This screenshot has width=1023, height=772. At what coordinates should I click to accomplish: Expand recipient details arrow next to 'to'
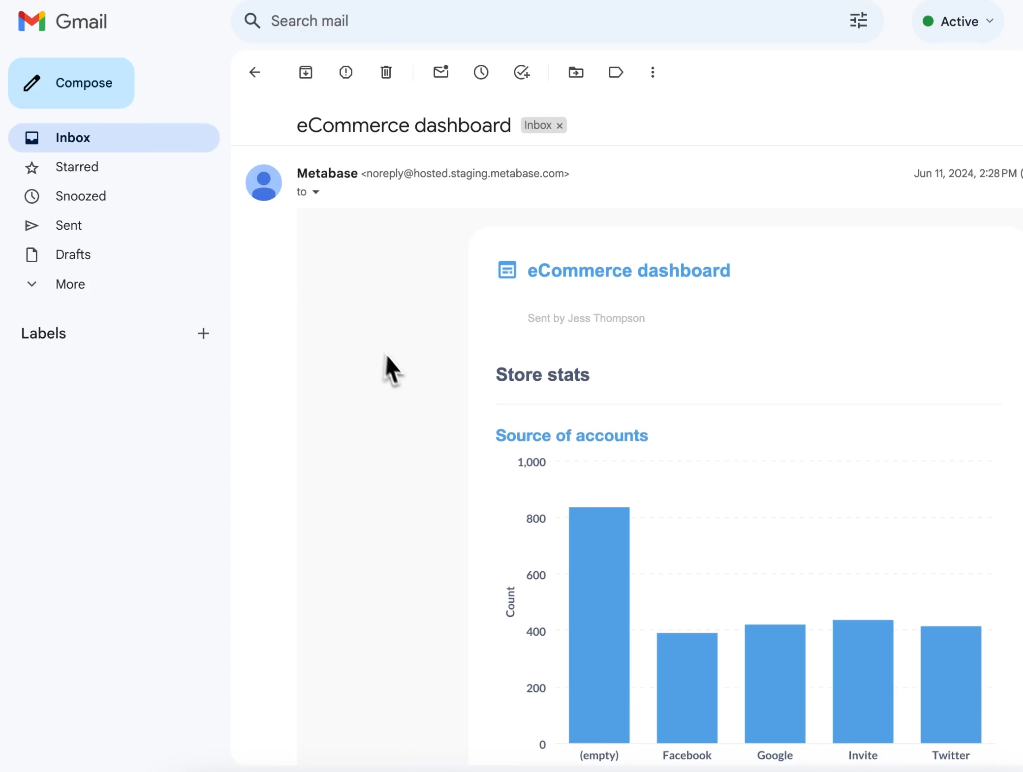coord(316,192)
